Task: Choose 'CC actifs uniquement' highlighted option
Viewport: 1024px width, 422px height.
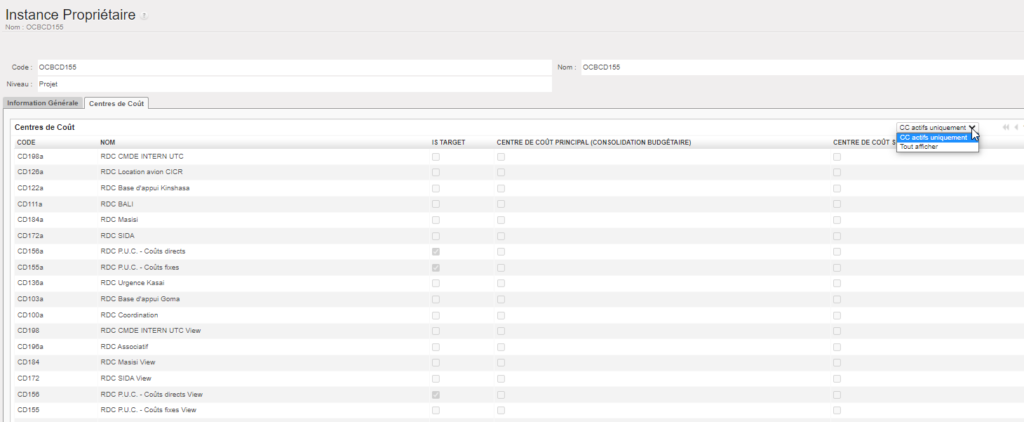Action: (x=933, y=138)
